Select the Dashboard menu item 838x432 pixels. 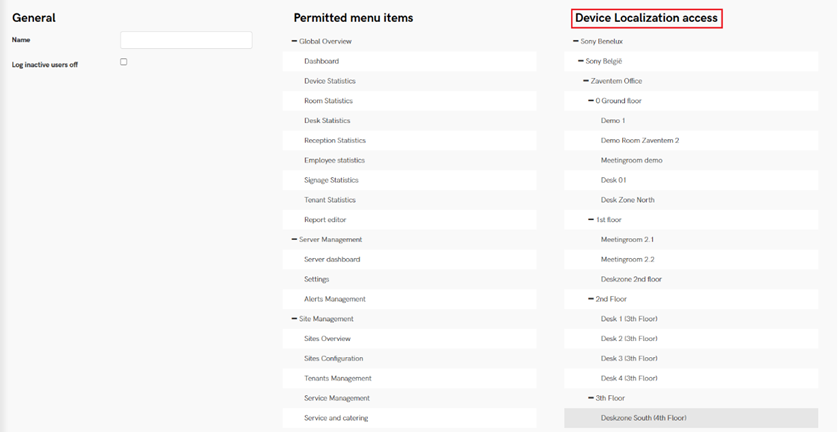tap(321, 61)
